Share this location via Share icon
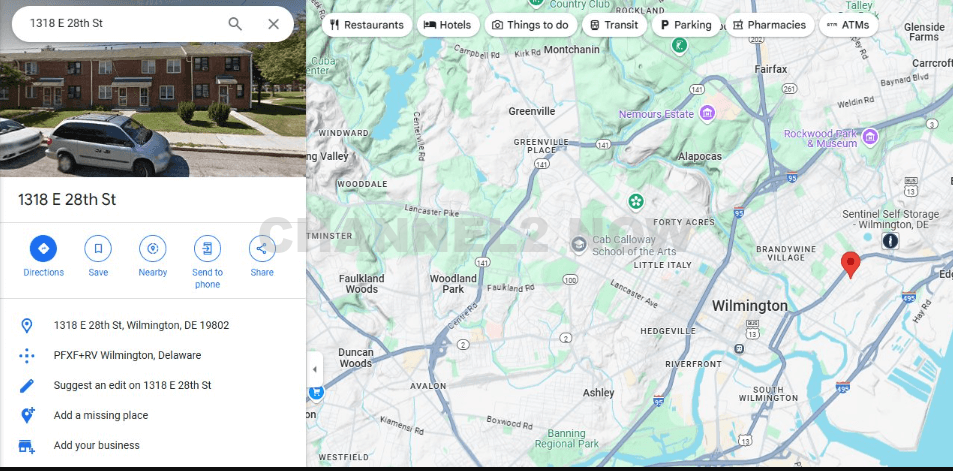953x471 pixels. [x=262, y=248]
